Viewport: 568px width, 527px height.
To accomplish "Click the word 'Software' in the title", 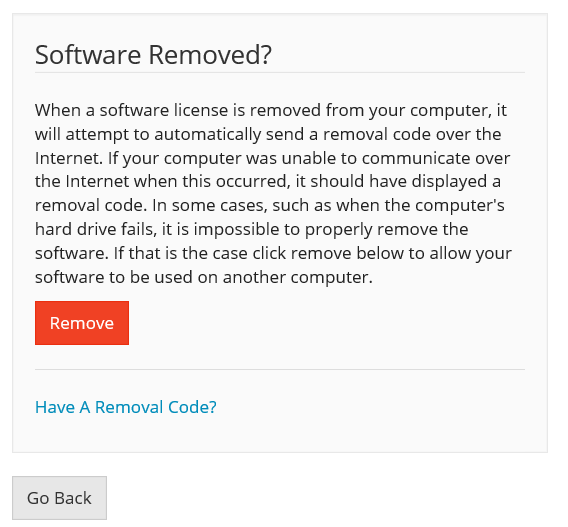I will [88, 55].
